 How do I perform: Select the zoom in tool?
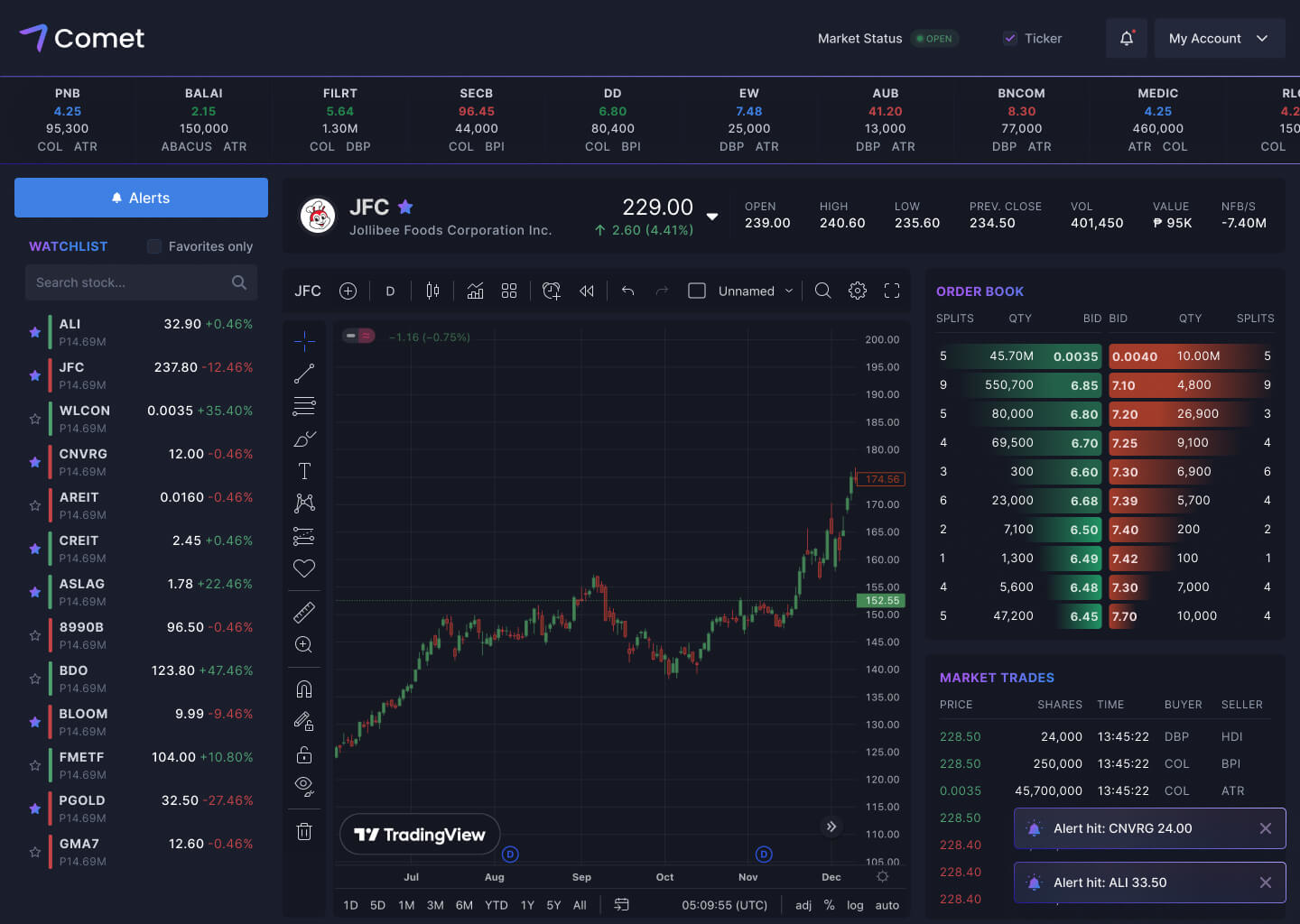(304, 644)
